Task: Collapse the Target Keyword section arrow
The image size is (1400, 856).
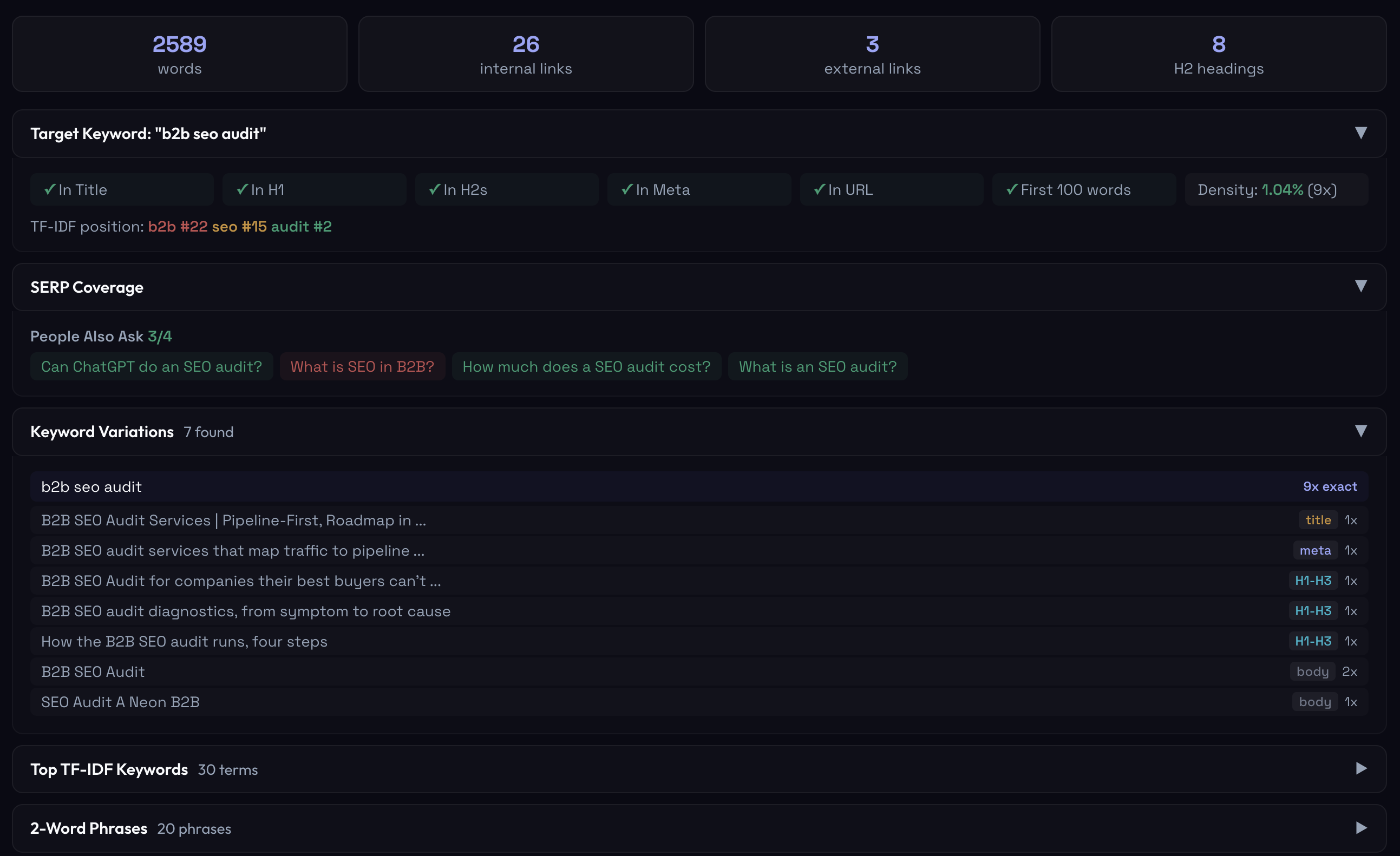Action: pyautogui.click(x=1360, y=133)
